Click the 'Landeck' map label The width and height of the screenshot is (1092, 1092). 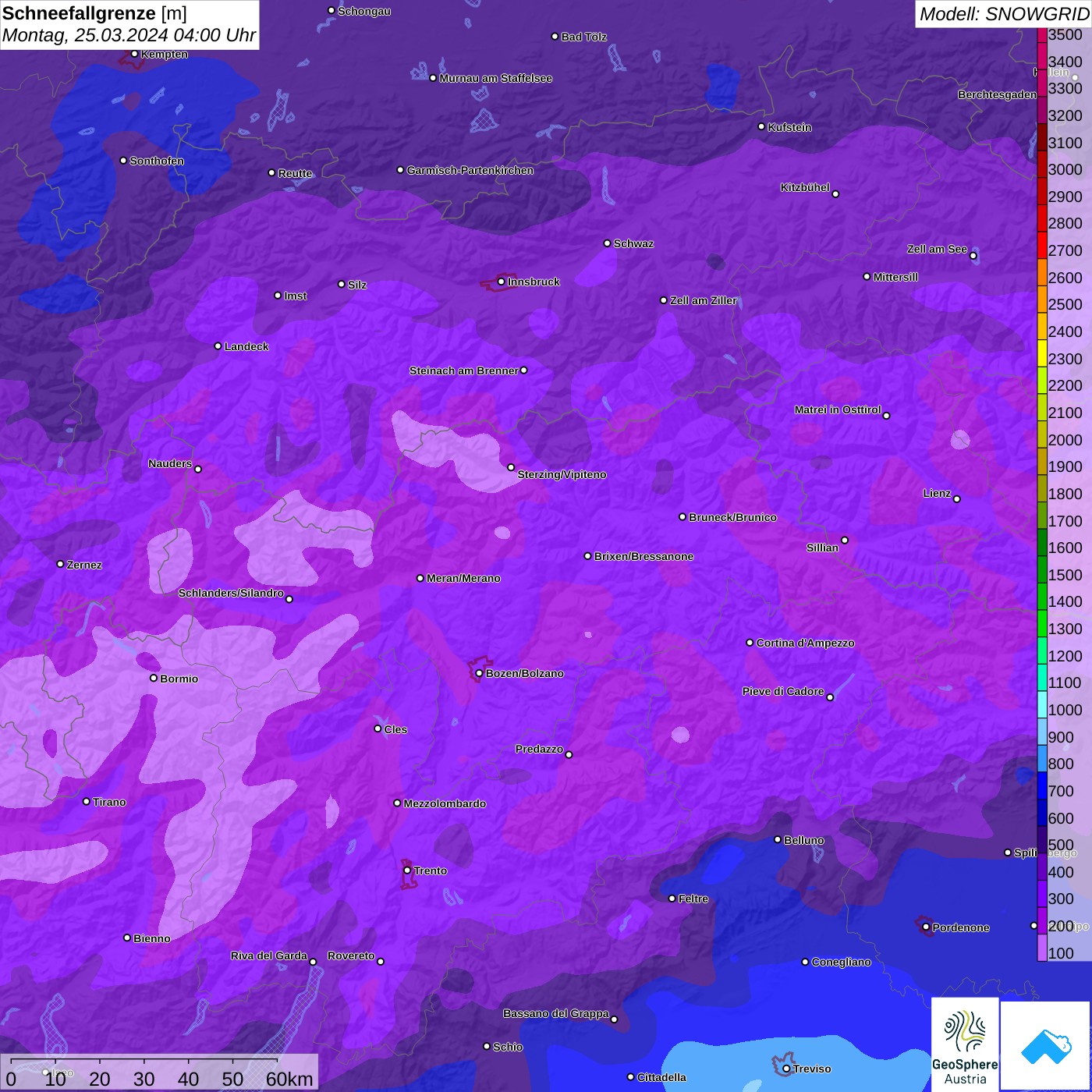tap(246, 347)
